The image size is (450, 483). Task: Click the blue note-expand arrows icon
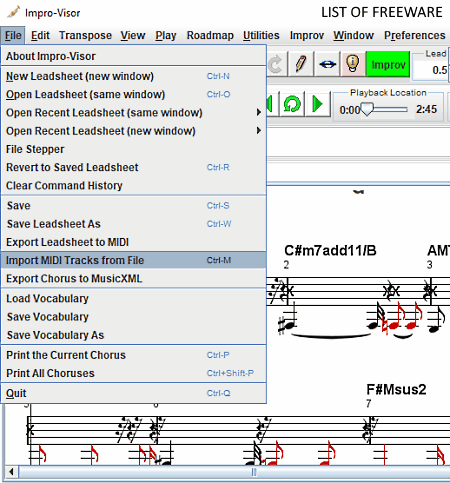pos(327,64)
